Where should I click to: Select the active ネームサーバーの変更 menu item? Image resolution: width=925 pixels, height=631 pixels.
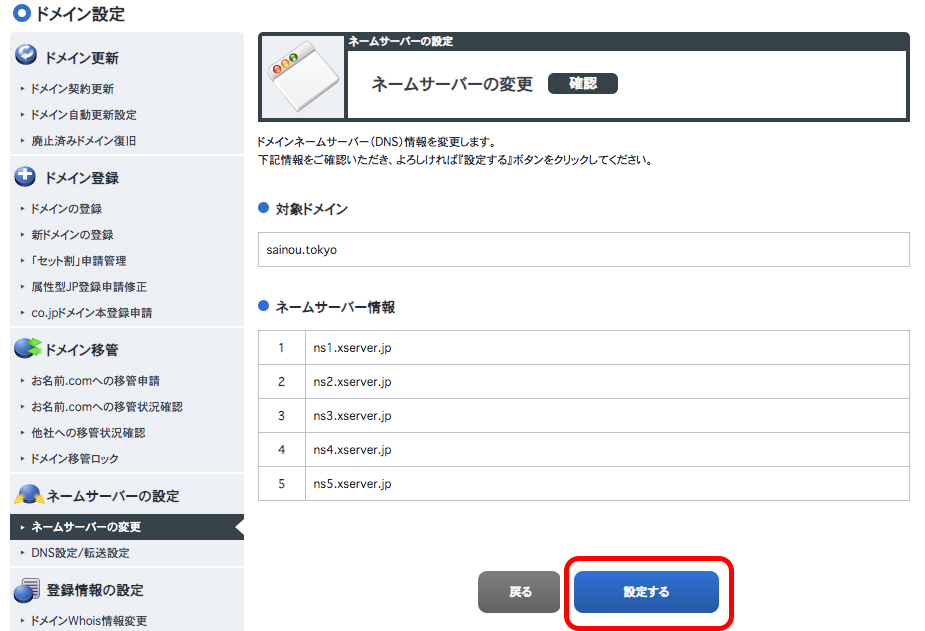click(127, 527)
